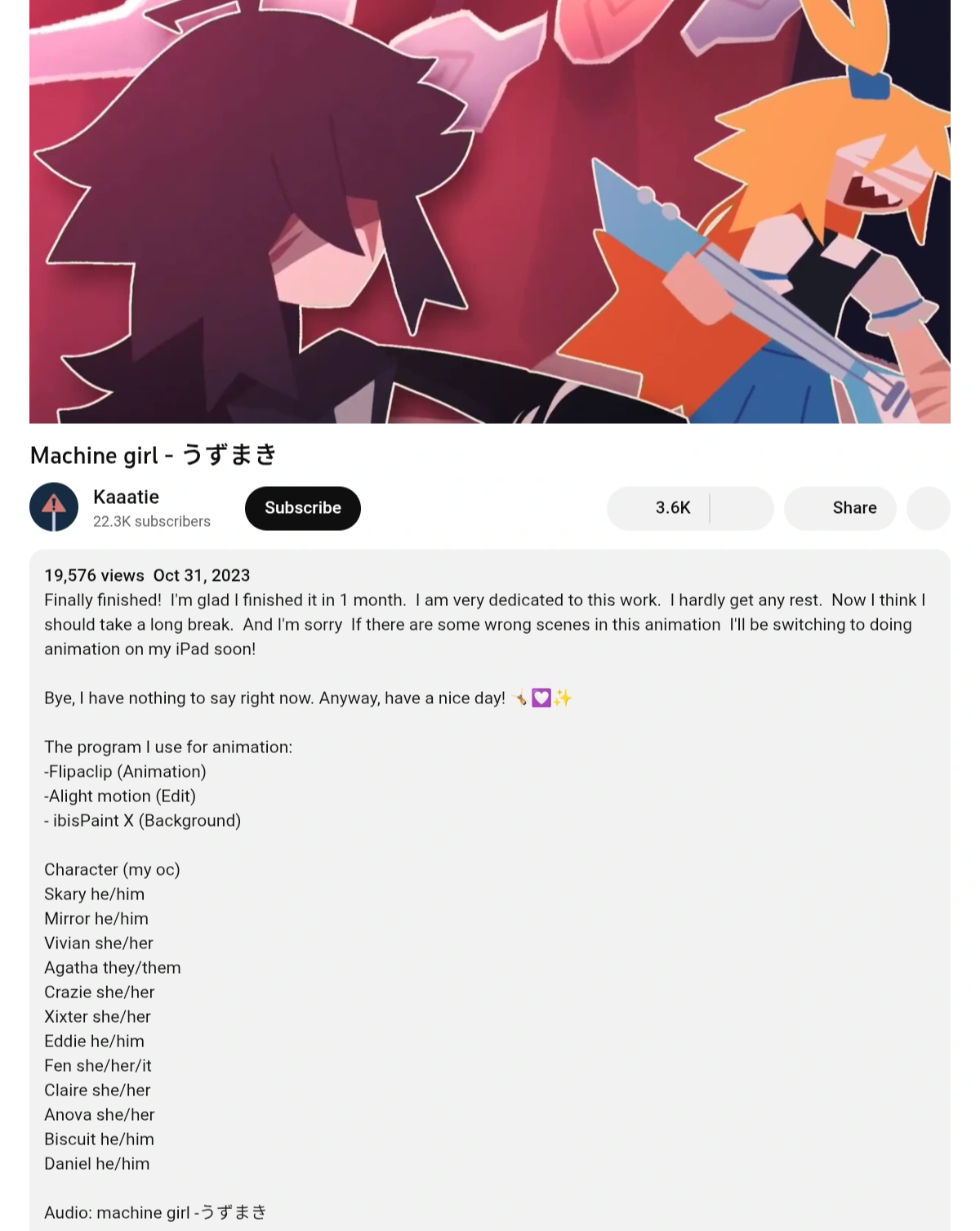Open the Kaaatie channel avatar

tap(54, 507)
